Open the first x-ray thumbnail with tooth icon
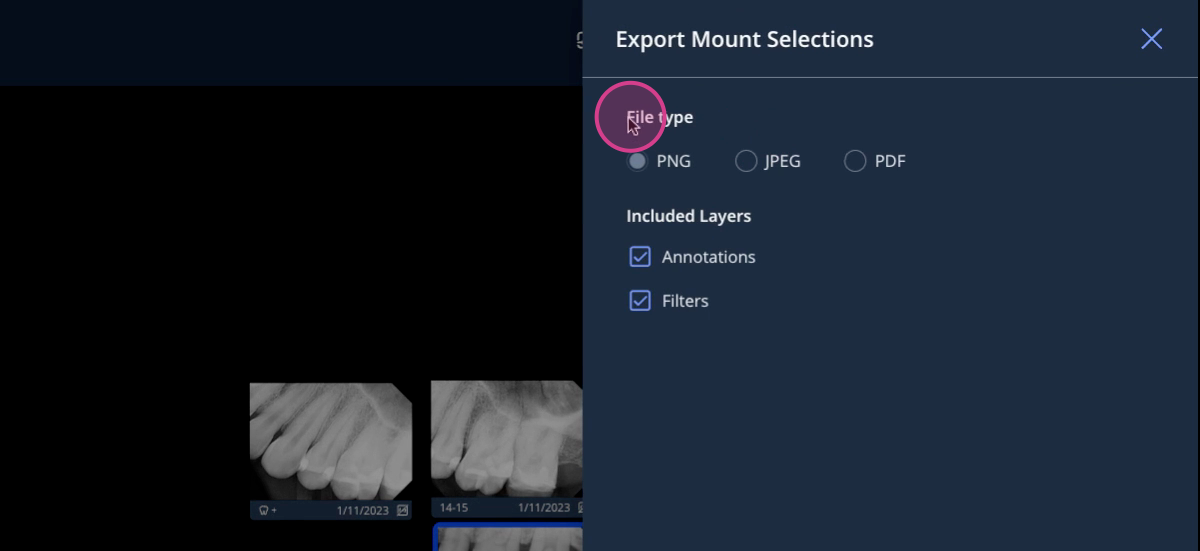 click(331, 441)
